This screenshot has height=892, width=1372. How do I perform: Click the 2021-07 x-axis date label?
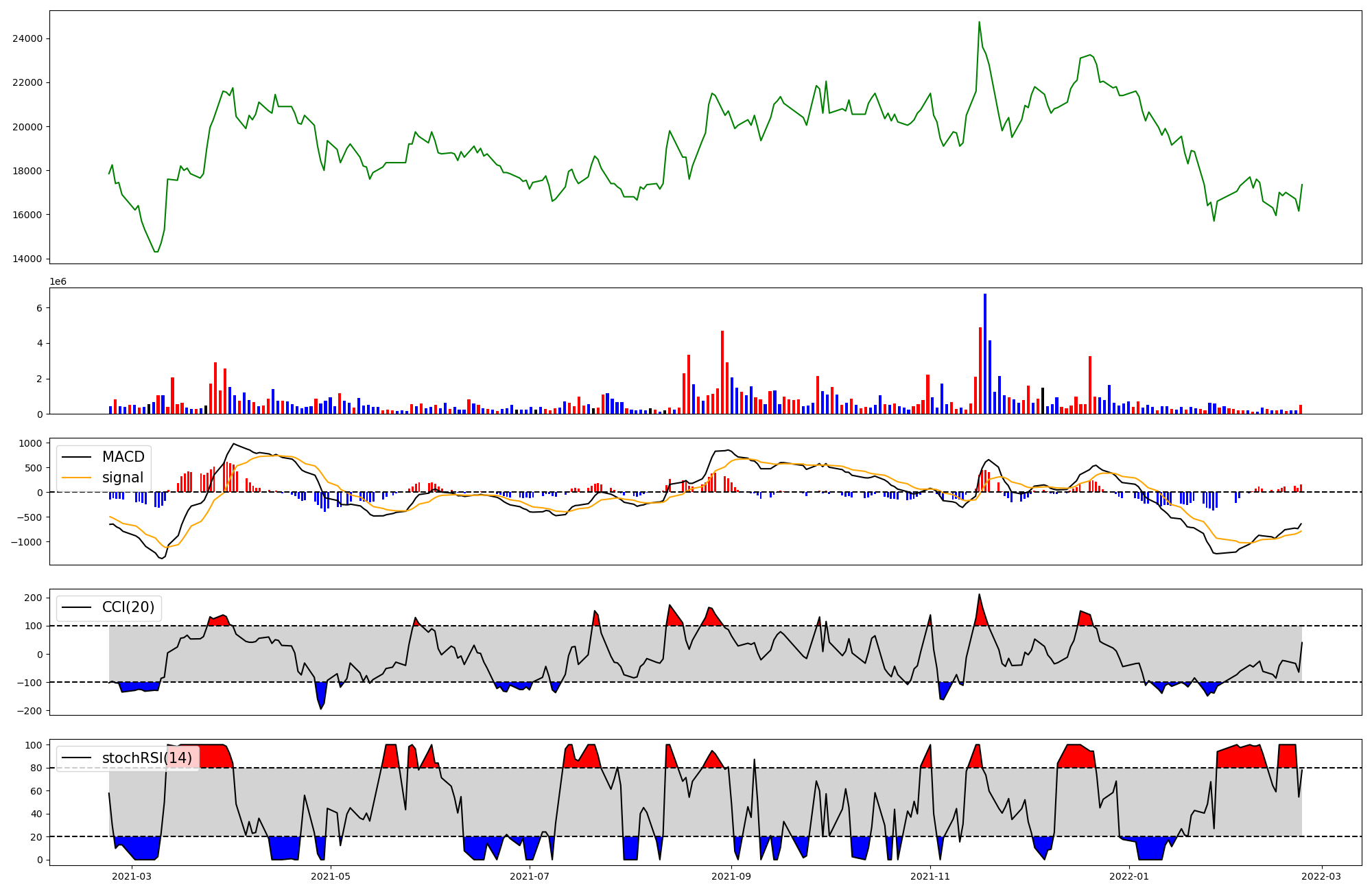pyautogui.click(x=530, y=876)
